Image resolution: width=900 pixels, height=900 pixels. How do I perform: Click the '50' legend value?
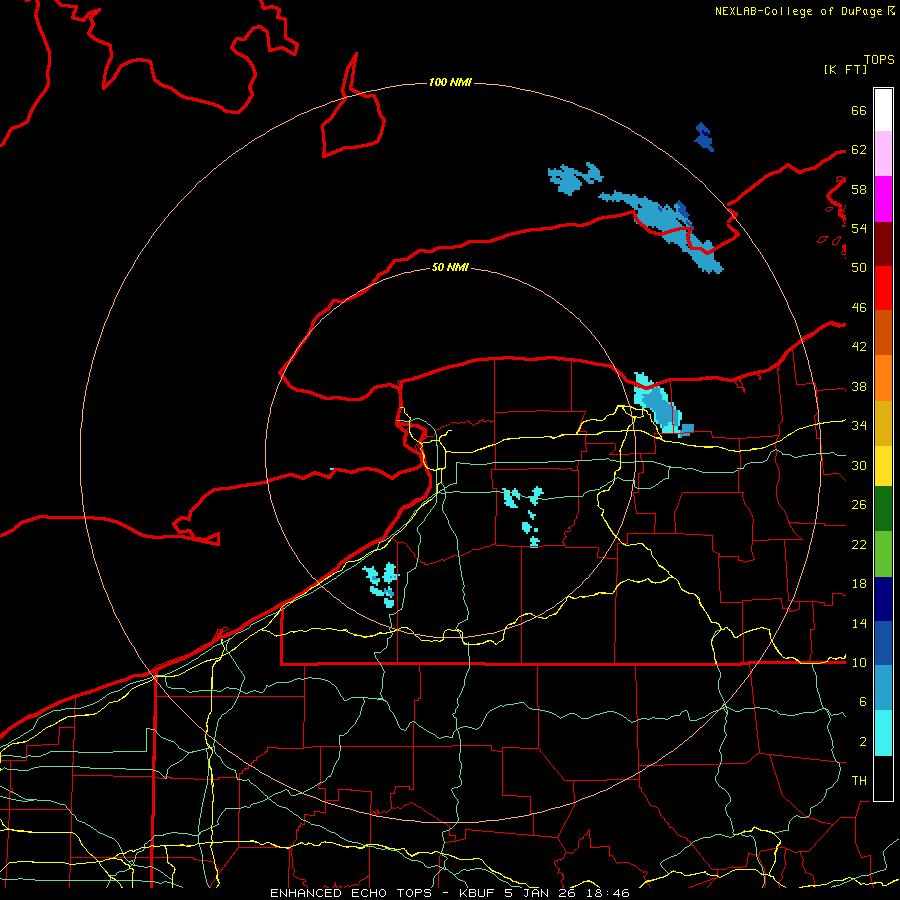tap(859, 267)
